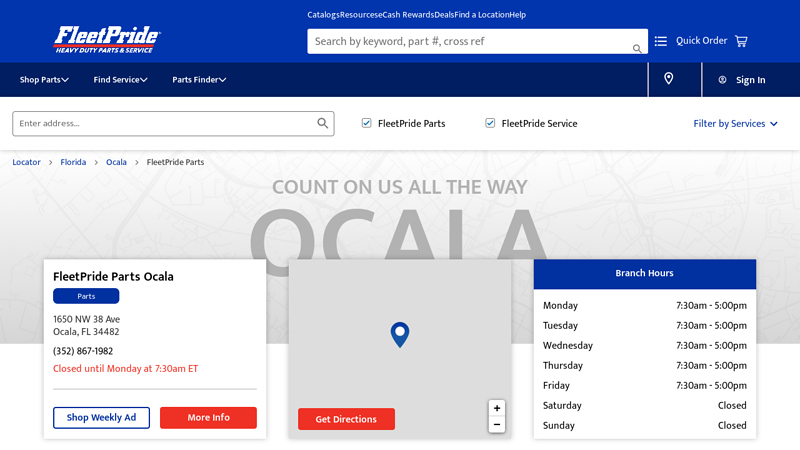Viewport: 800px width, 450px height.
Task: Open the Find Service dropdown
Action: pos(120,80)
